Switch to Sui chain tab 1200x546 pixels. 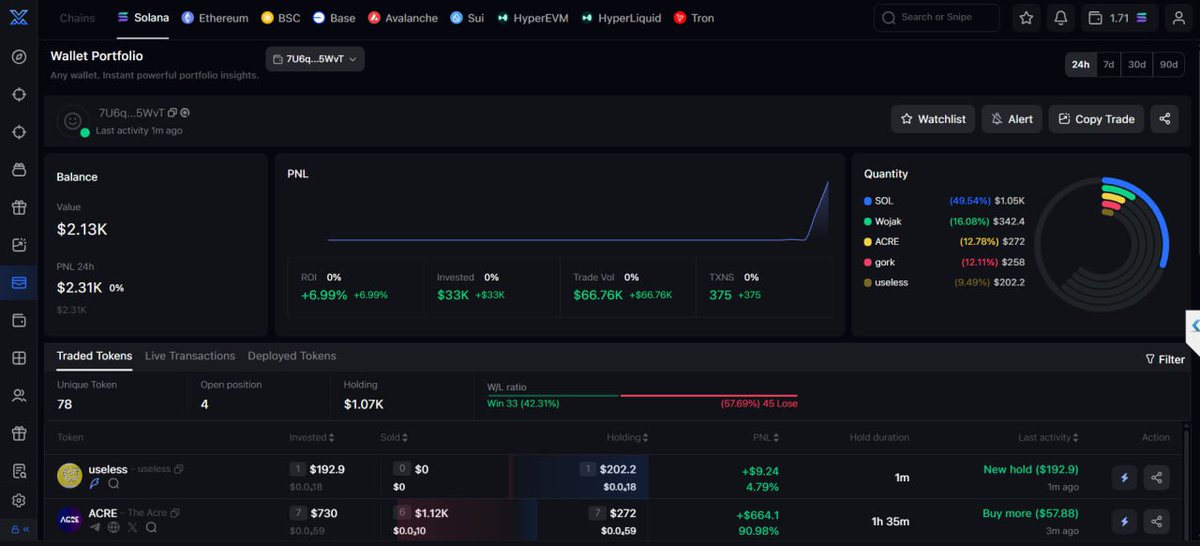(467, 18)
